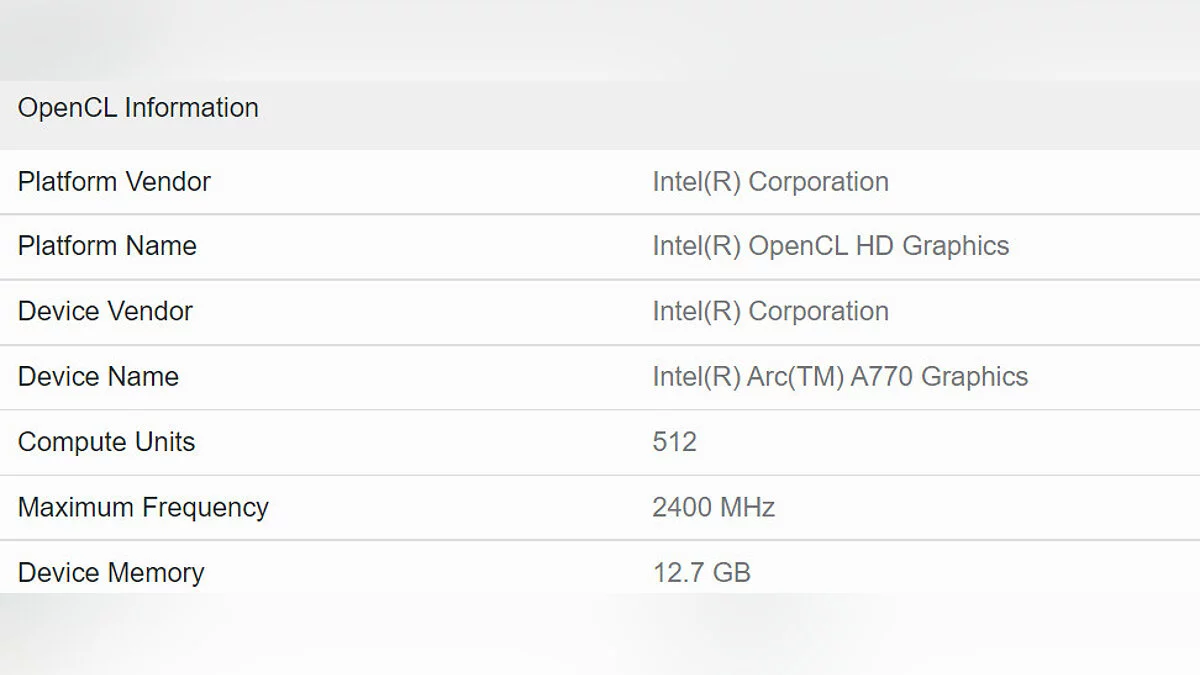Click the Intel(R) Arc(TM) A770 Graphics value
The image size is (1200, 675).
pyautogui.click(x=840, y=377)
